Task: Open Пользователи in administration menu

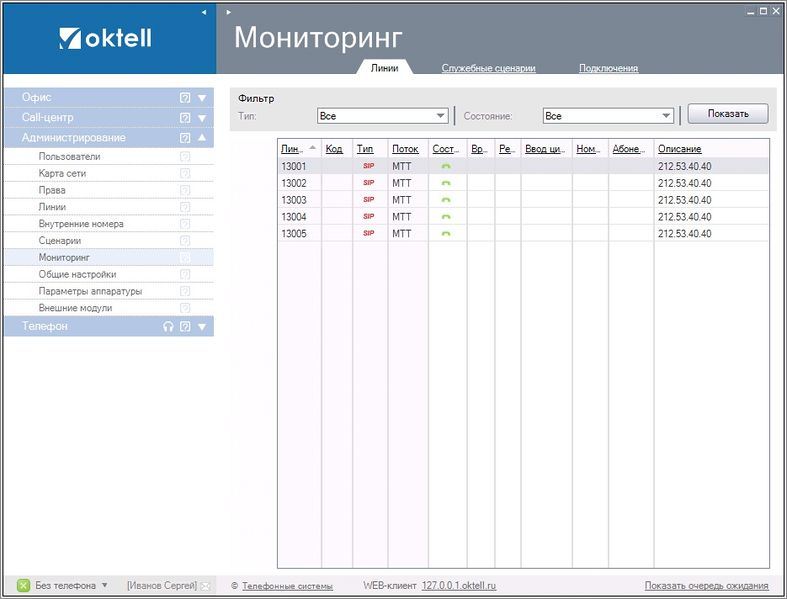Action: point(69,157)
